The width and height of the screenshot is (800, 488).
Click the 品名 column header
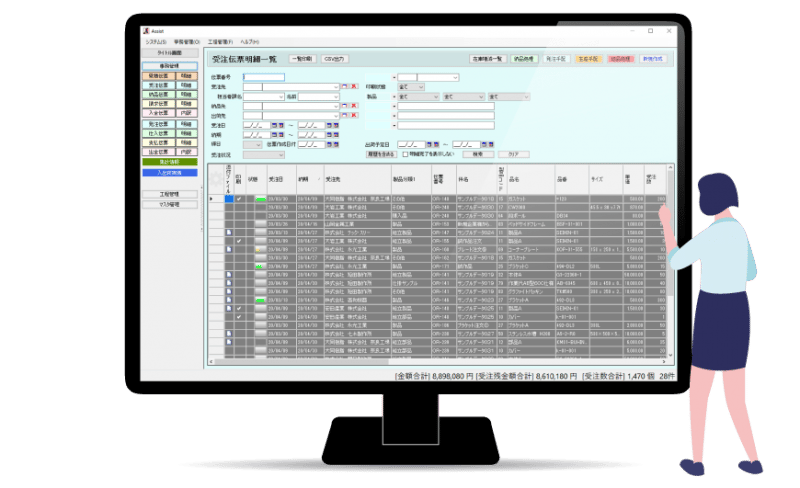[x=531, y=179]
